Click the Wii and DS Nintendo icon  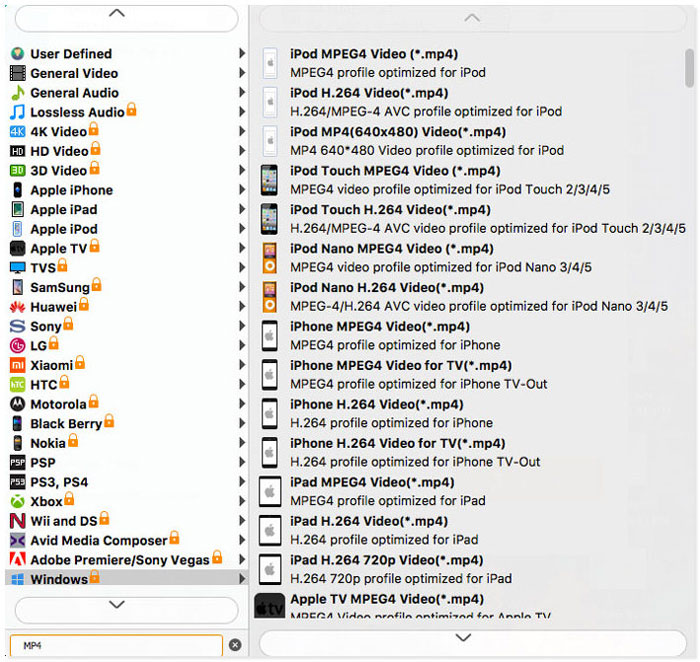17,521
